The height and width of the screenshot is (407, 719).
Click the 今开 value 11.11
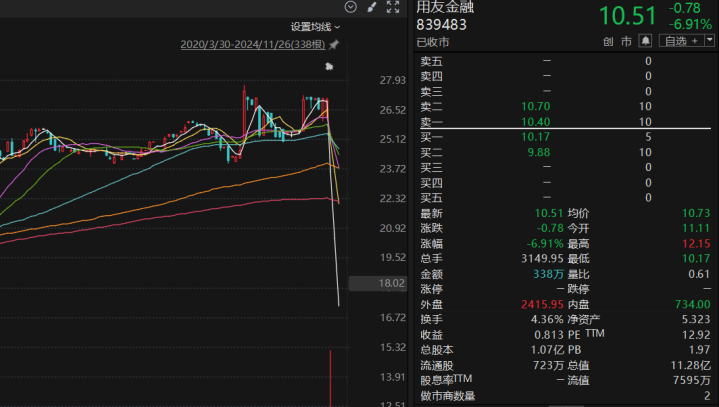(x=696, y=228)
